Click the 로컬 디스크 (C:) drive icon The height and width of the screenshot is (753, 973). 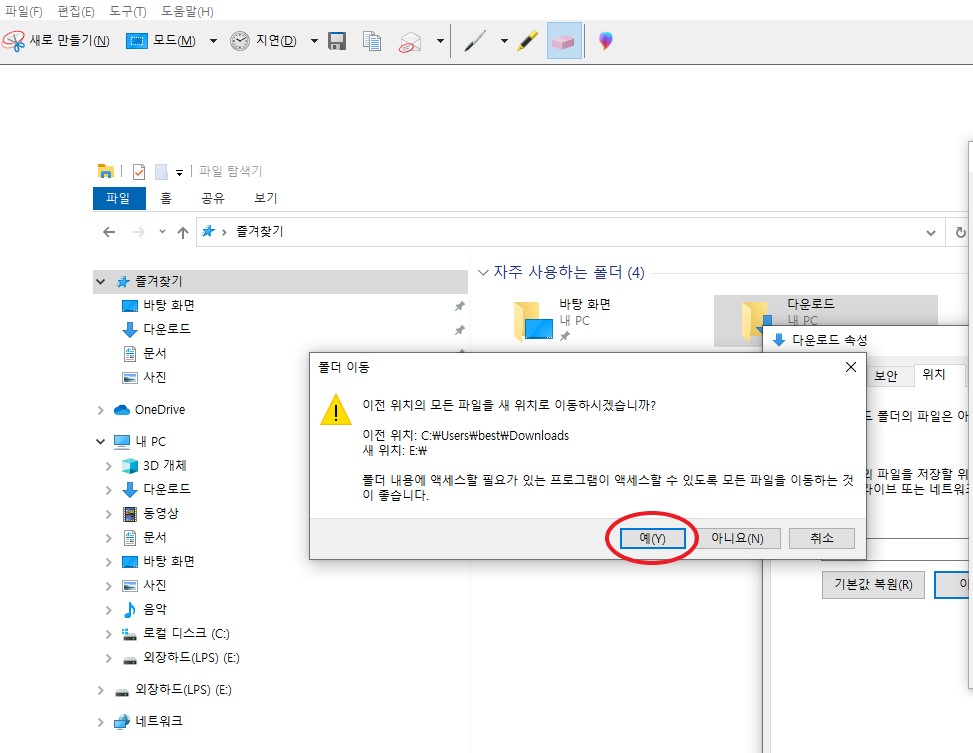tap(130, 634)
